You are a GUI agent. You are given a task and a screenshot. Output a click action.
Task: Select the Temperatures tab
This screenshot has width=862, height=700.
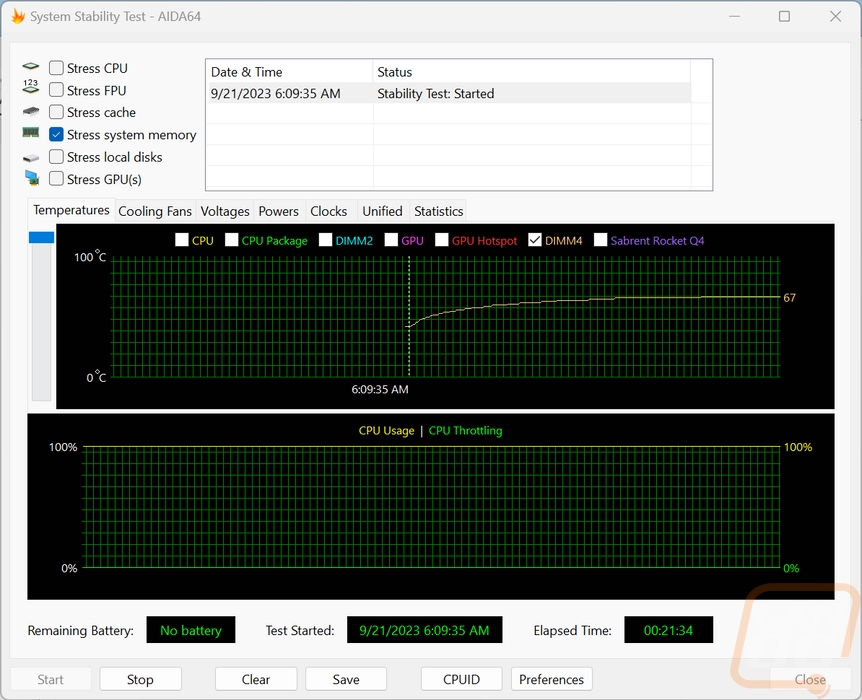[x=71, y=210]
